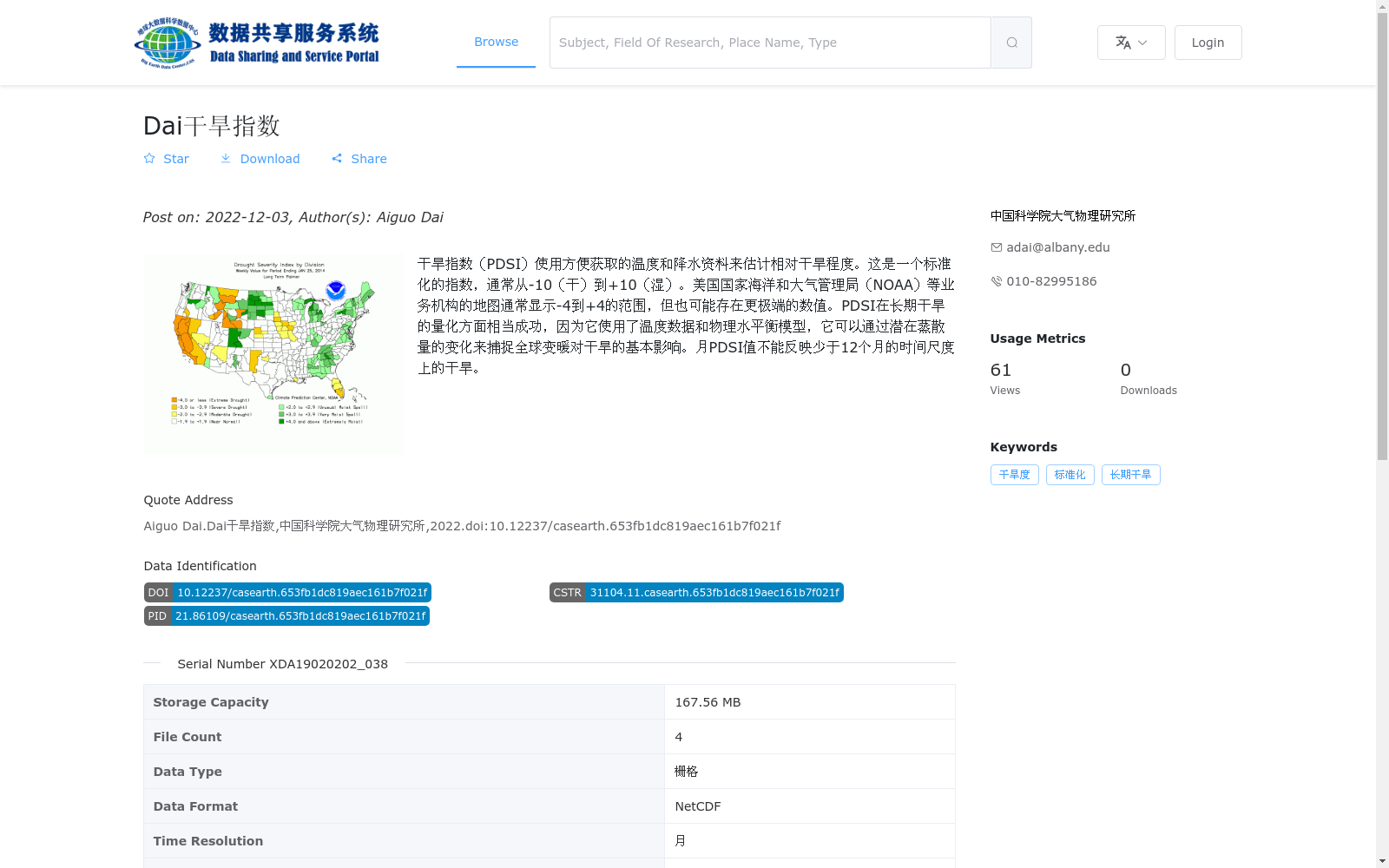This screenshot has width=1389, height=868.
Task: Click the Post on date and author line
Action: pos(293,217)
